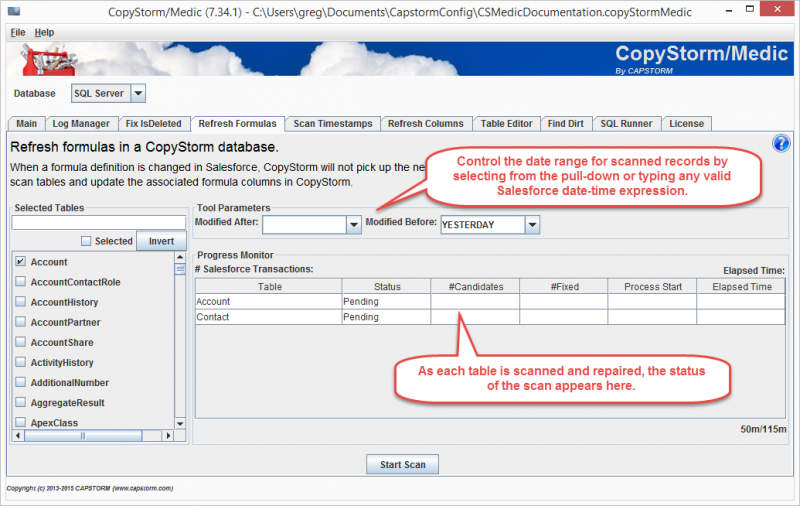The width and height of the screenshot is (800, 506).
Task: Open the Table Editor tab
Action: coord(506,123)
